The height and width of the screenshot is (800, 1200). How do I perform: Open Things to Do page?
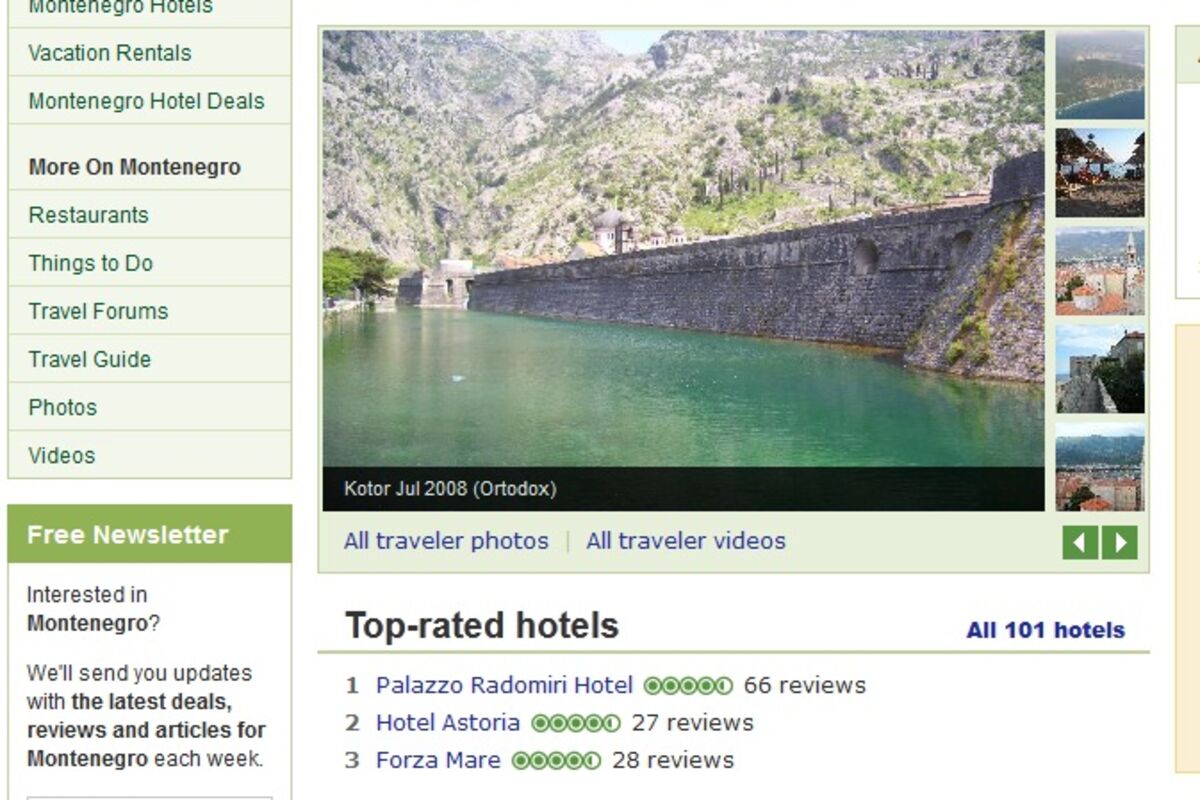click(x=90, y=263)
